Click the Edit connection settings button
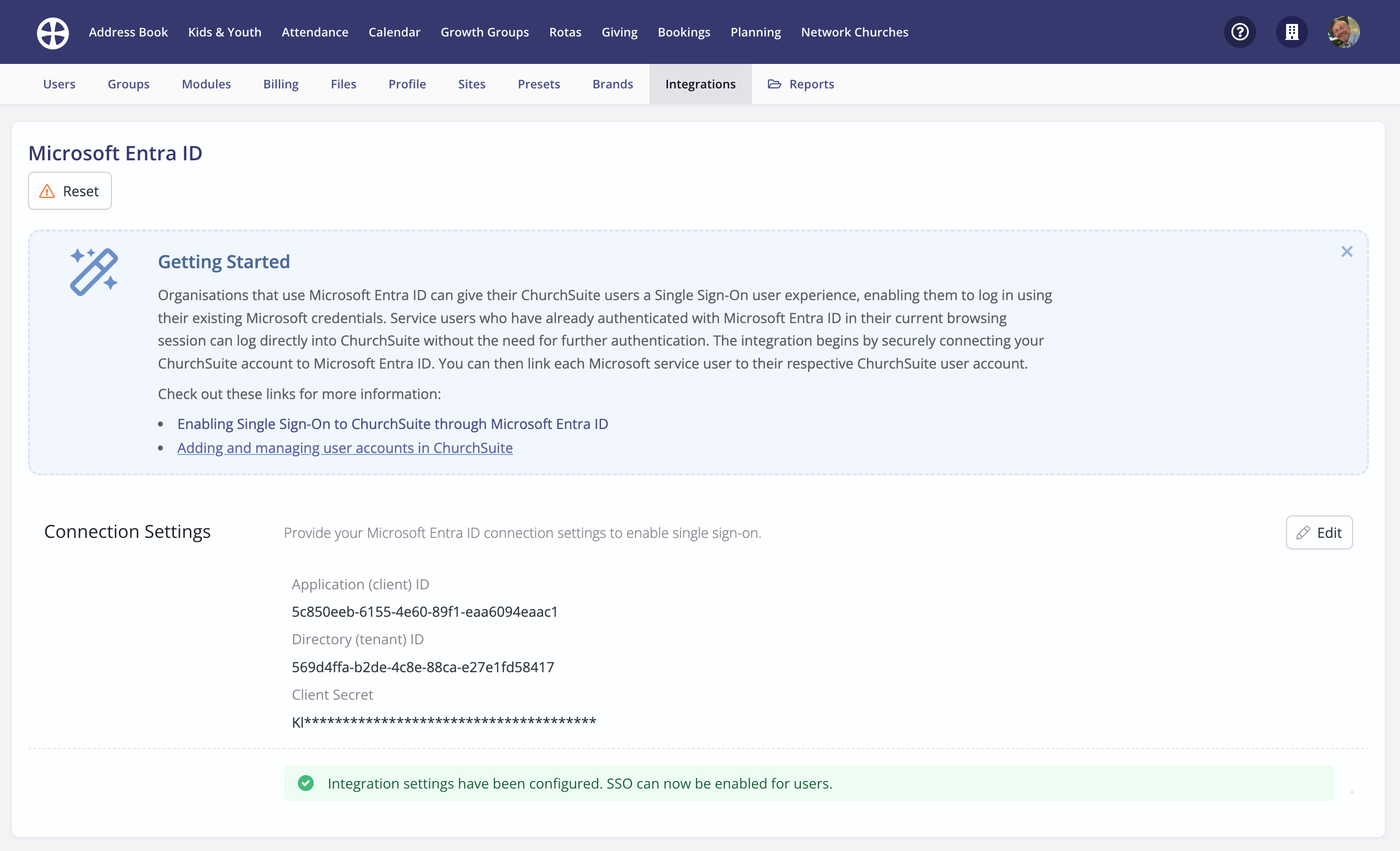 tap(1319, 532)
